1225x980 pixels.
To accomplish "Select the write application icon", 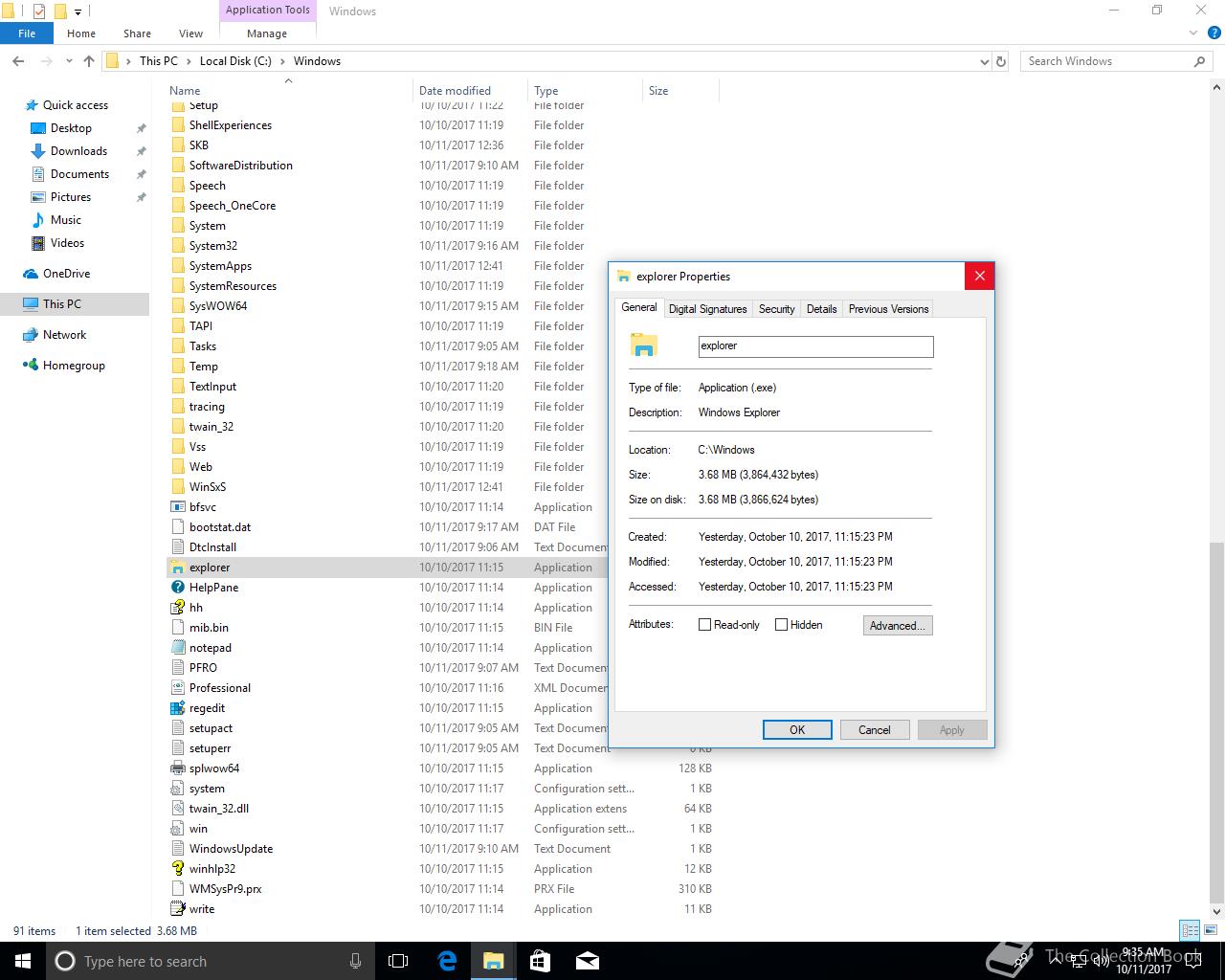I will (178, 909).
